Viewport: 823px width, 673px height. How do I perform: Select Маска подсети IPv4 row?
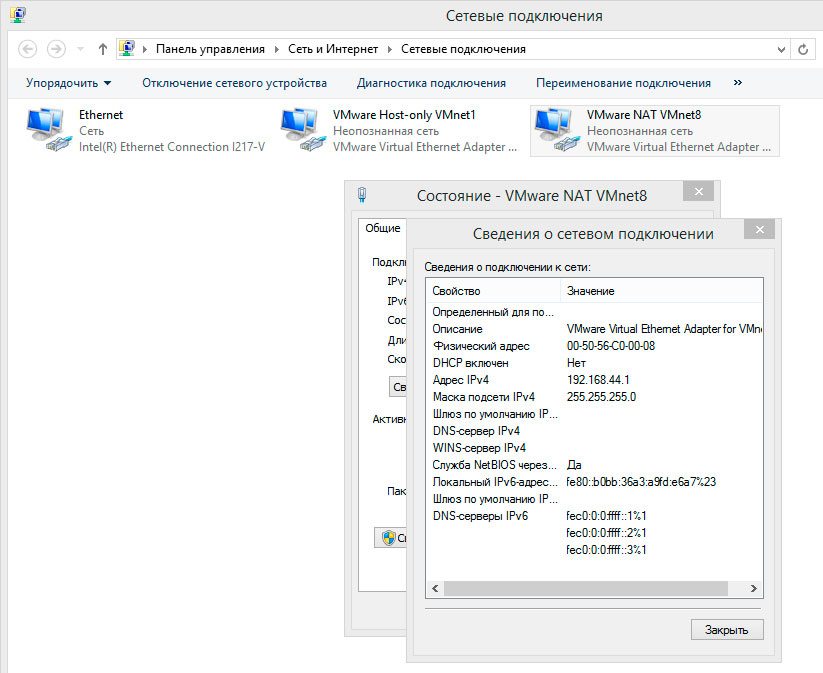594,397
